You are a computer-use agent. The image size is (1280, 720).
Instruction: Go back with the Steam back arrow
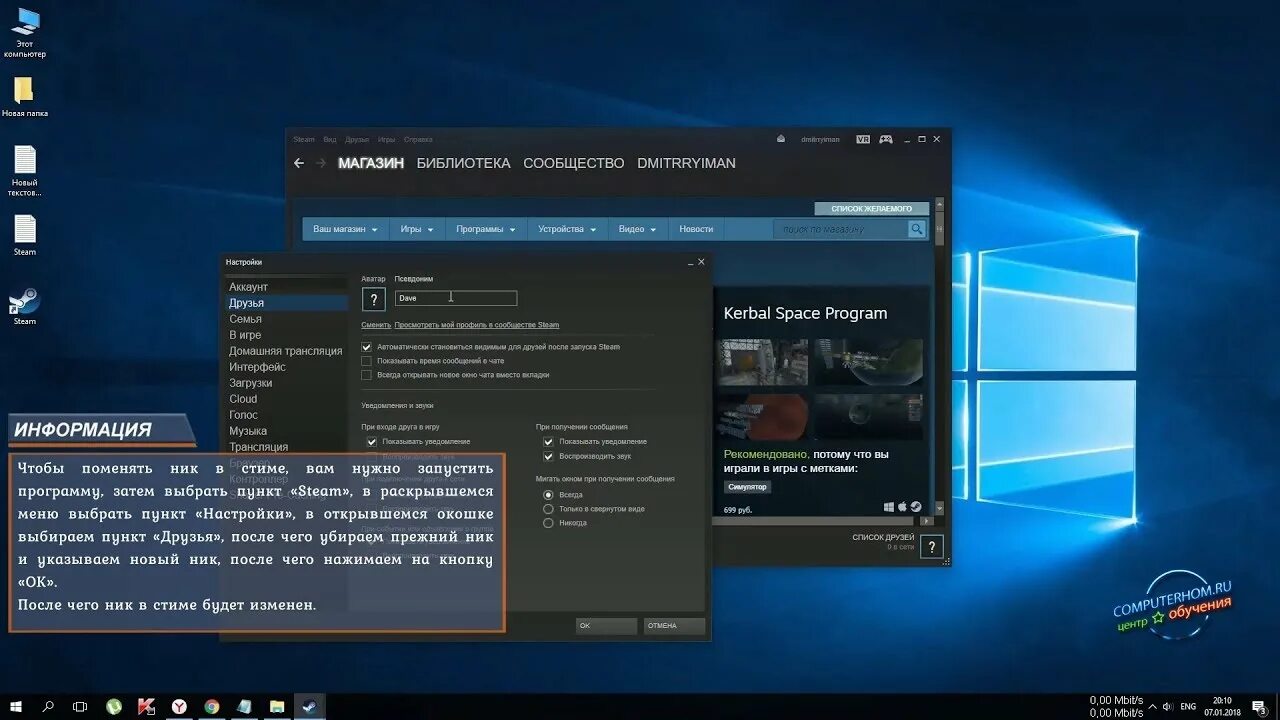pos(298,163)
